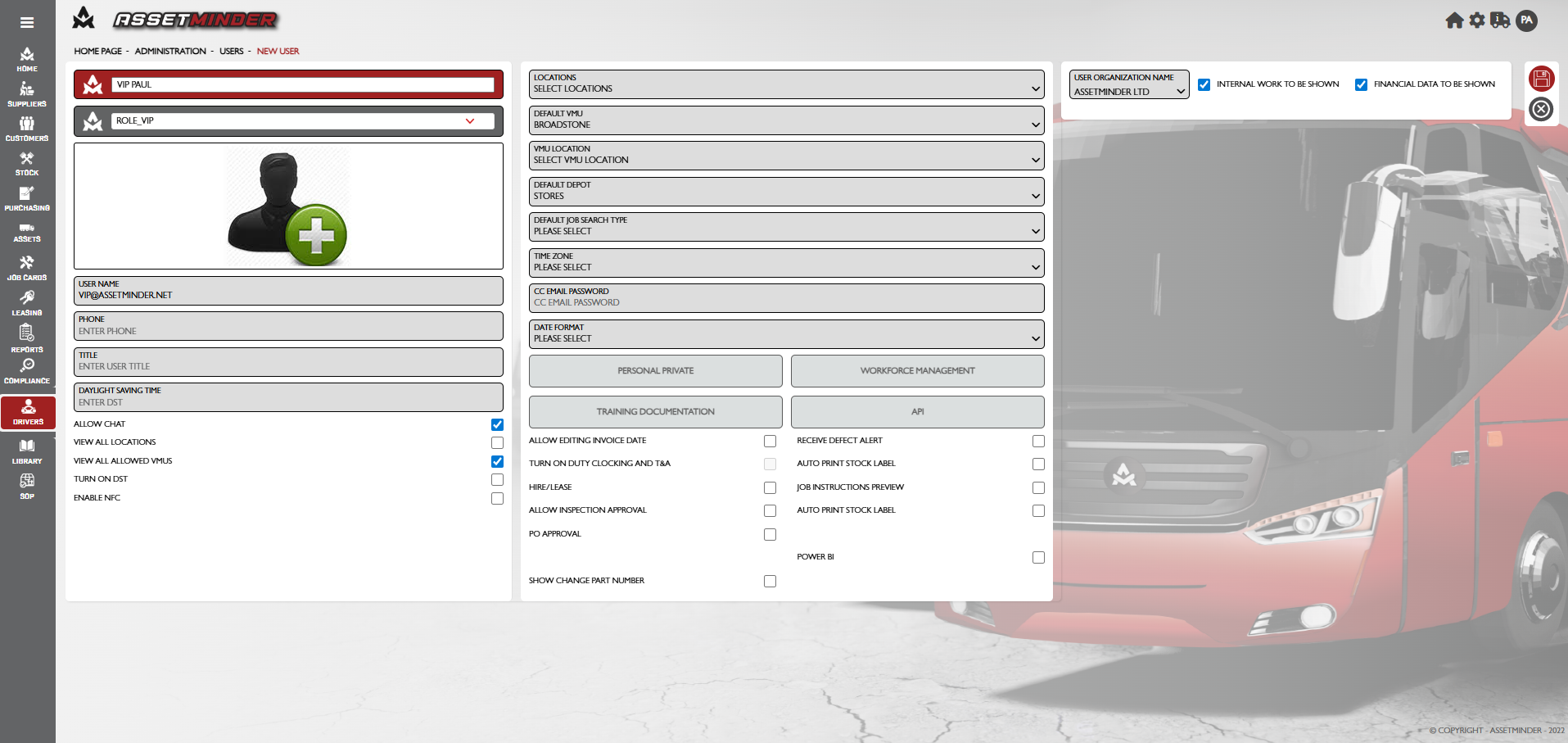Click the cancel circle-X icon
Viewport: 1568px width, 743px height.
[1541, 109]
